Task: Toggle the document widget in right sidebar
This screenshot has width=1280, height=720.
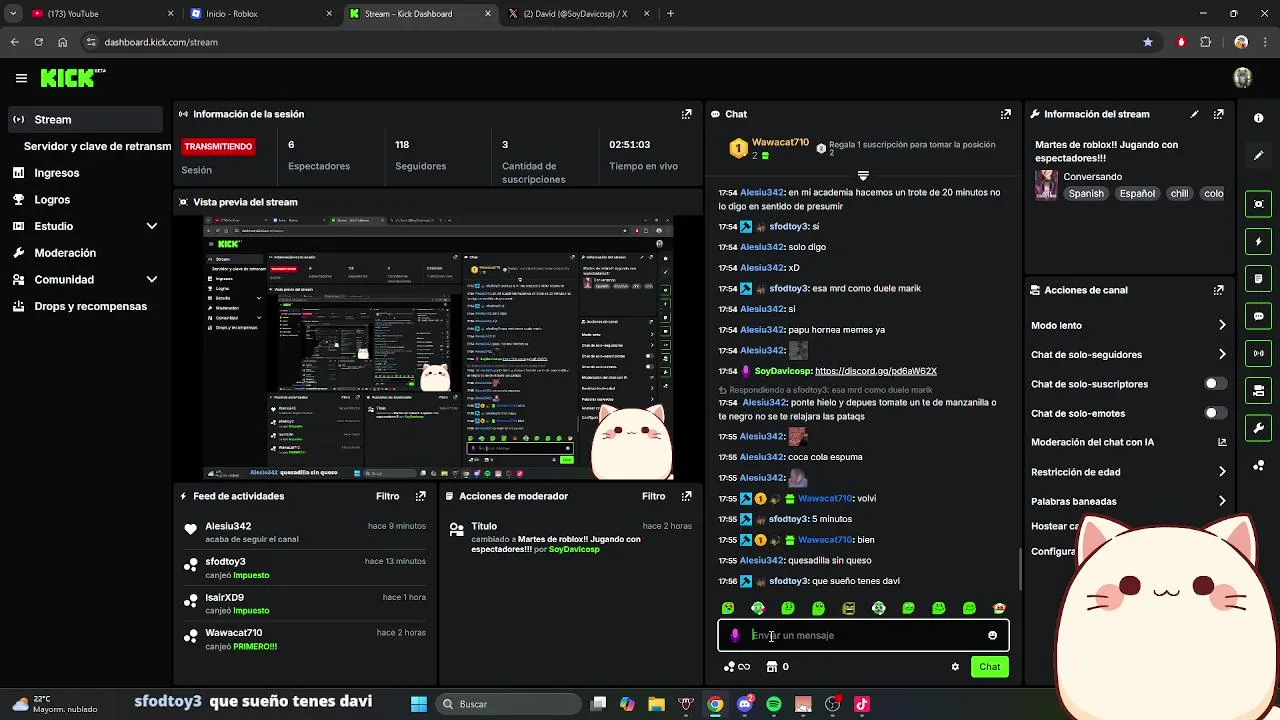Action: click(1259, 278)
